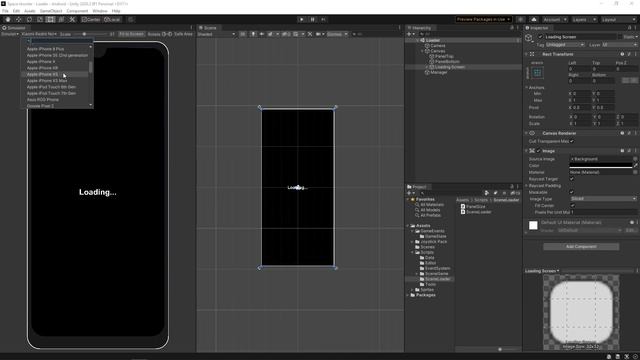640x360 pixels.
Task: Toggle scene lighting lightbulb icon
Action: tap(253, 34)
